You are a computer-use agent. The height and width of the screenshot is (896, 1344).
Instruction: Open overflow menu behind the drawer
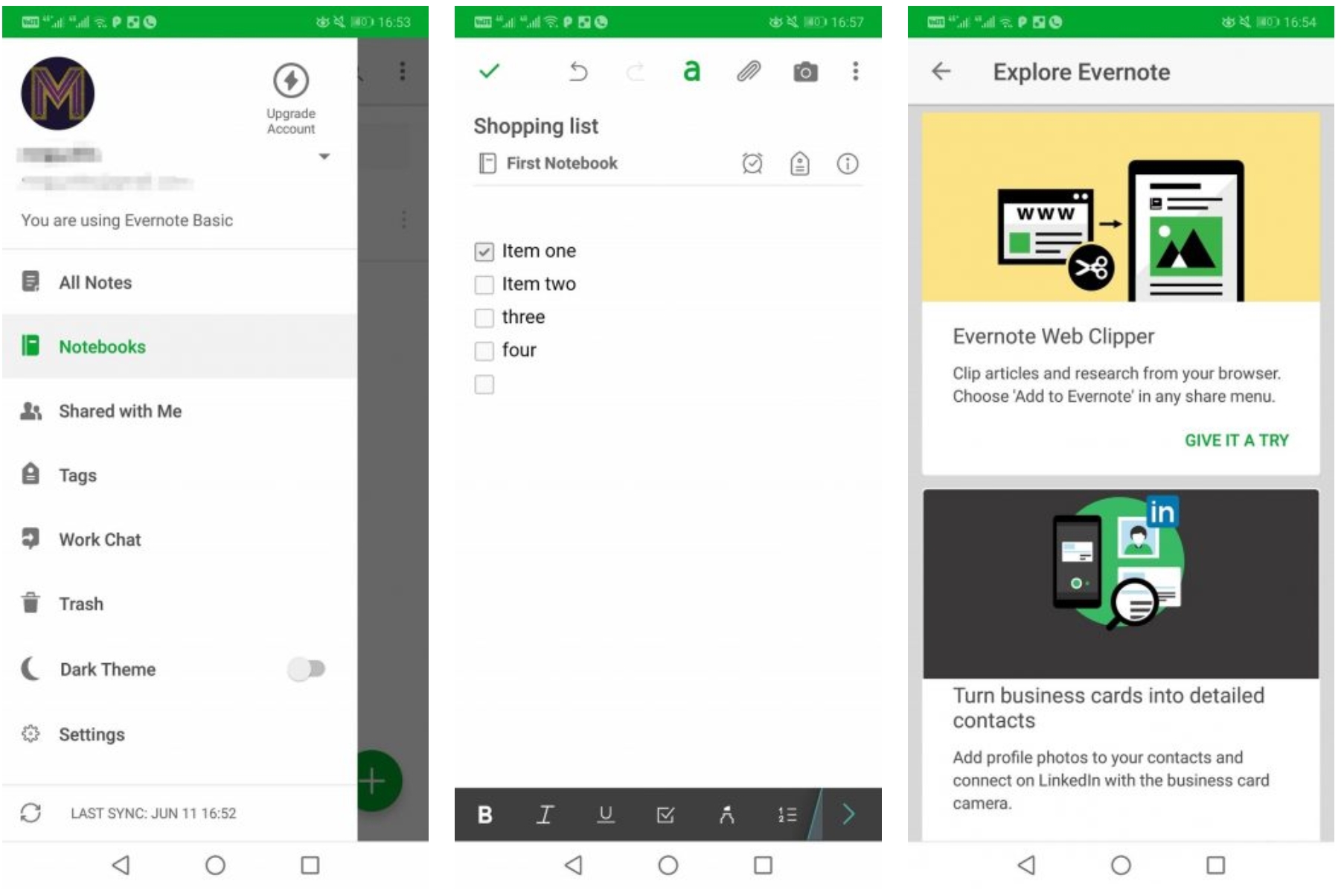(x=403, y=71)
